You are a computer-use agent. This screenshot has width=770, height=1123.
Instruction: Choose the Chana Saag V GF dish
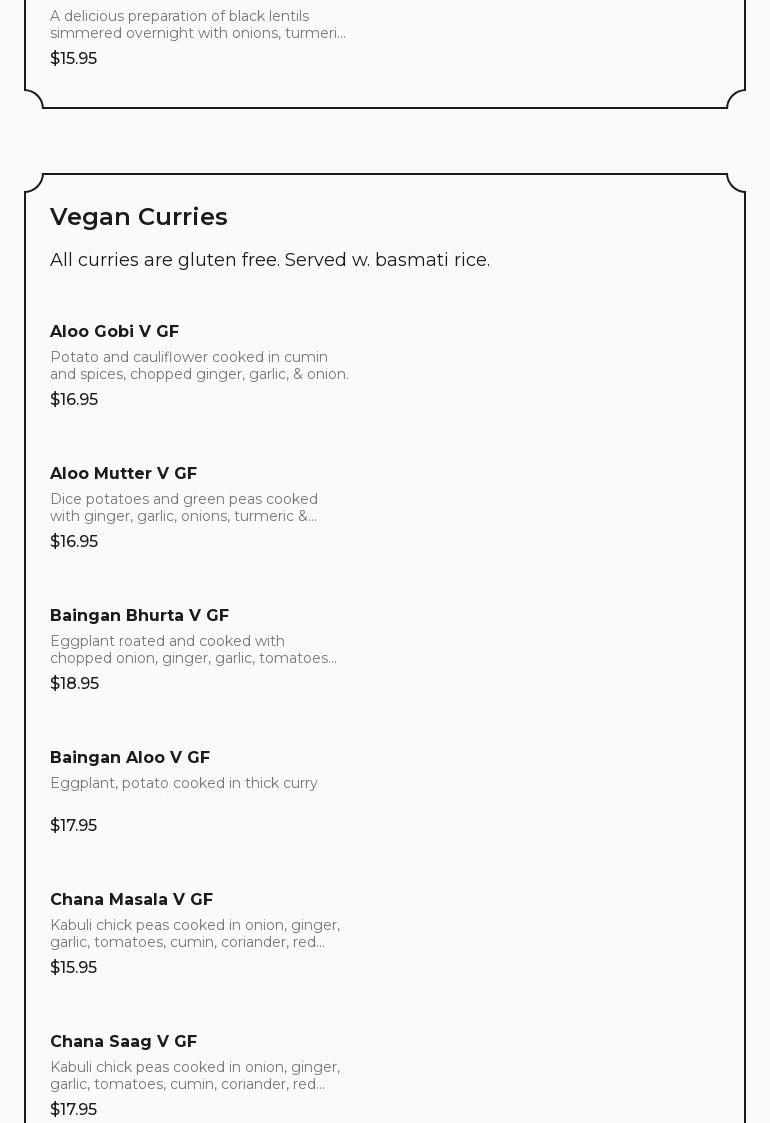tap(123, 1041)
